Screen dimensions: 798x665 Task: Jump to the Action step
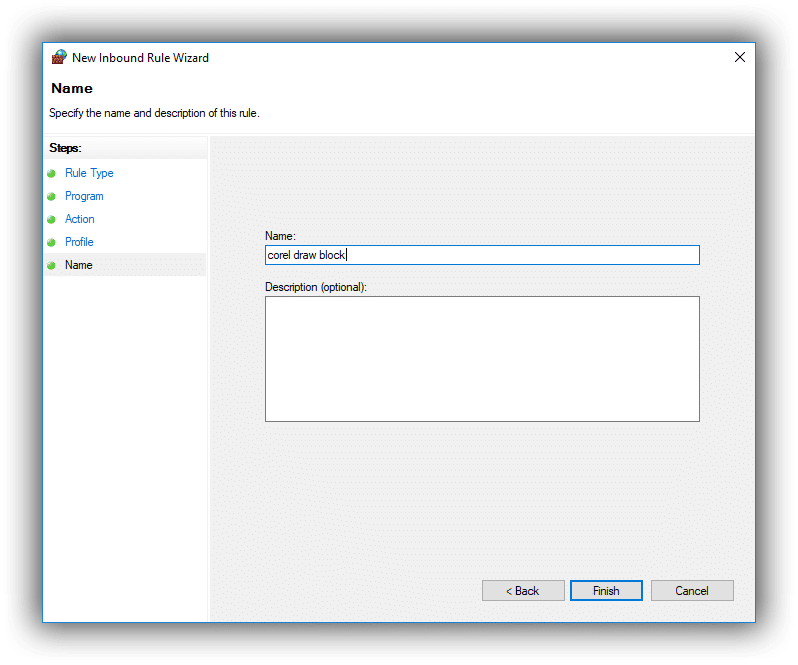pos(79,219)
